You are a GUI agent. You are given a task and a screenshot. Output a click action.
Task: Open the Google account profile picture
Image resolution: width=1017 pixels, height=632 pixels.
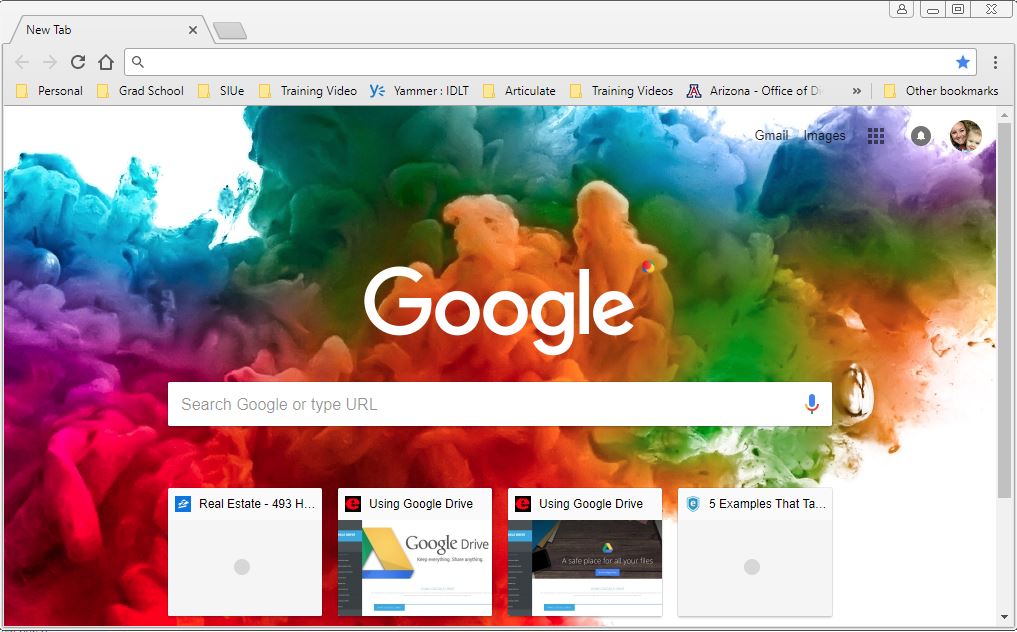pyautogui.click(x=965, y=136)
